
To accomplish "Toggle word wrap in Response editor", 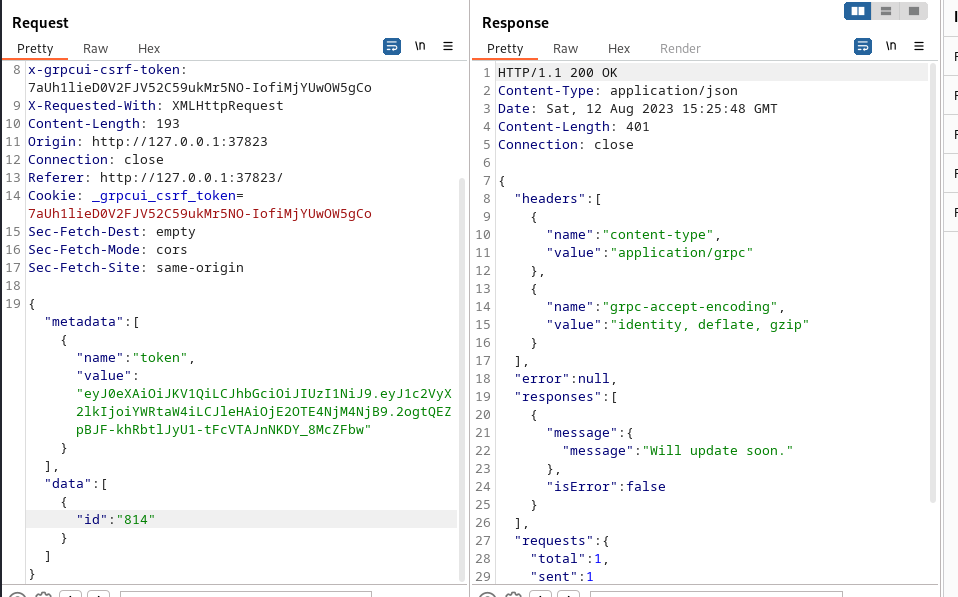I will click(x=863, y=46).
